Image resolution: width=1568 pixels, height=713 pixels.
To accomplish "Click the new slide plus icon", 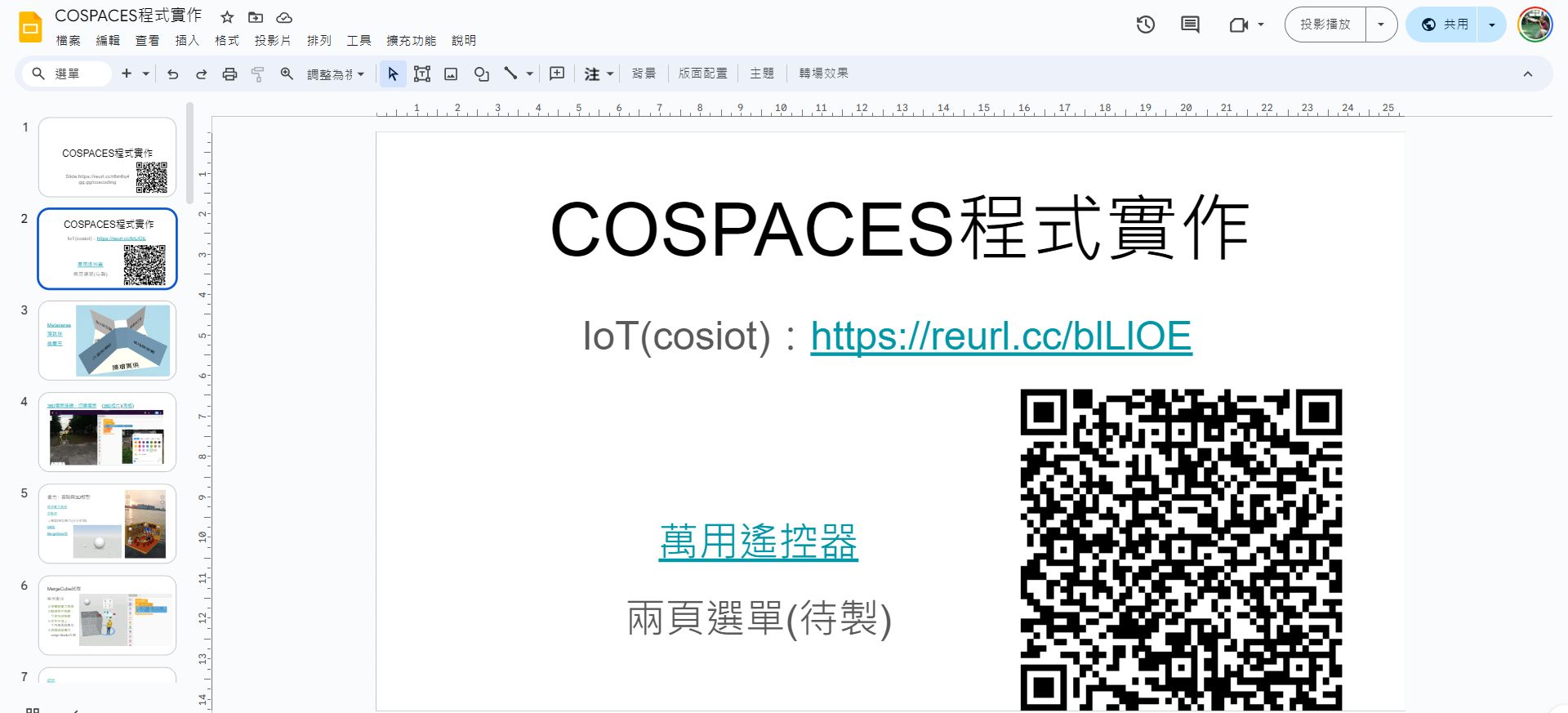I will click(x=126, y=74).
